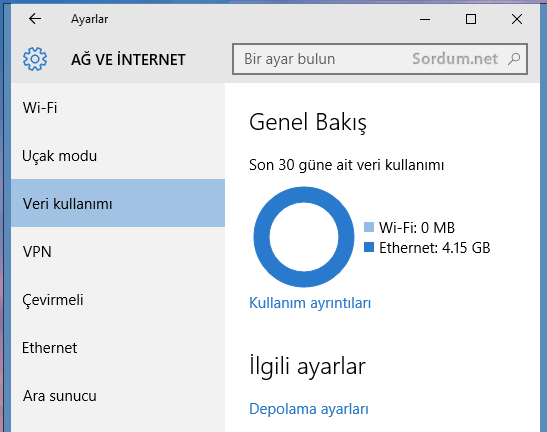547x432 pixels.
Task: Click the AĞ VE İNTERNET title
Action: pyautogui.click(x=128, y=60)
